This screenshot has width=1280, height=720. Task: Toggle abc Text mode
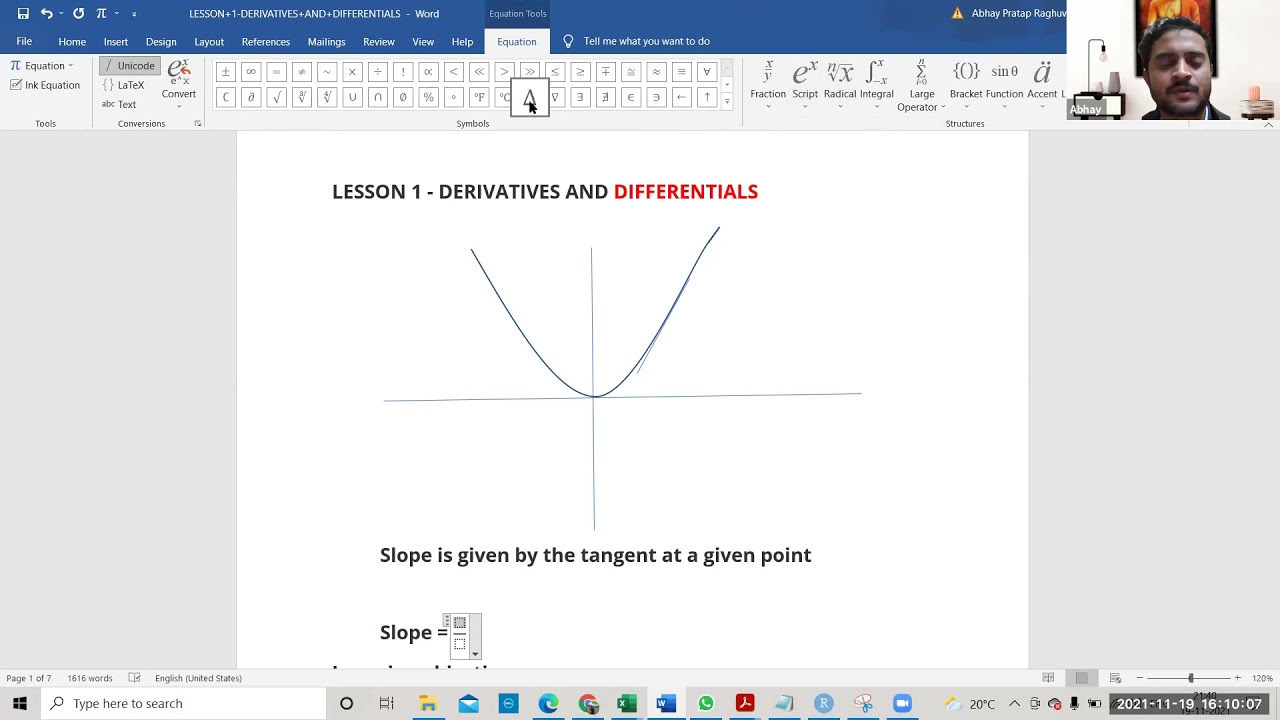(119, 104)
